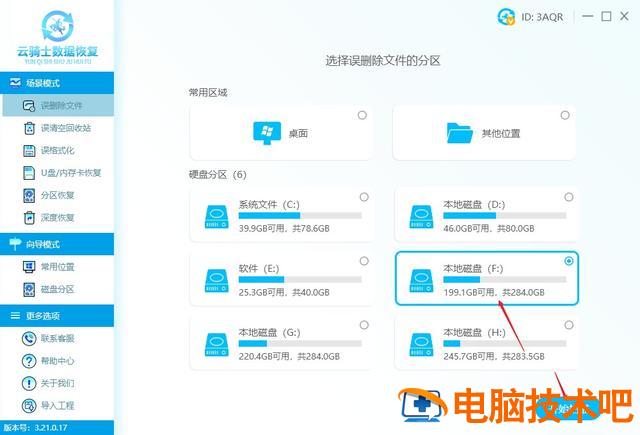Click the 本地磁盘 (F:) drive icon
The width and height of the screenshot is (640, 435).
pyautogui.click(x=422, y=280)
